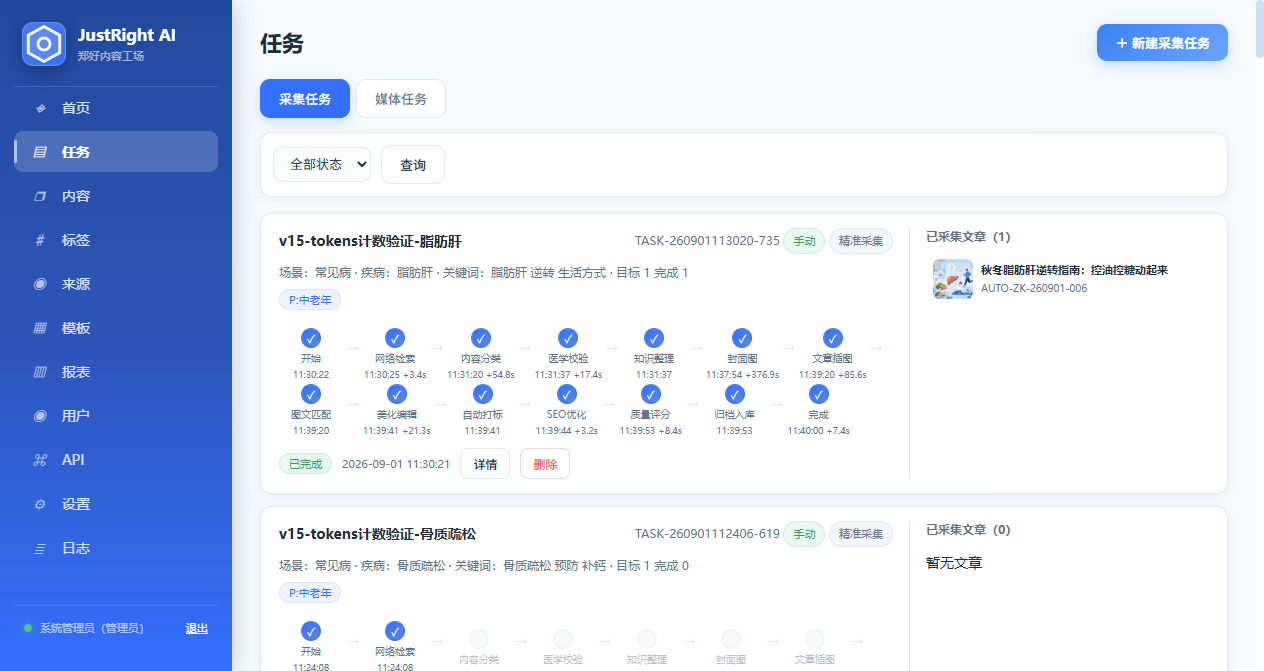Click the JustRight AI hexagon logo
1264x671 pixels.
click(x=44, y=44)
